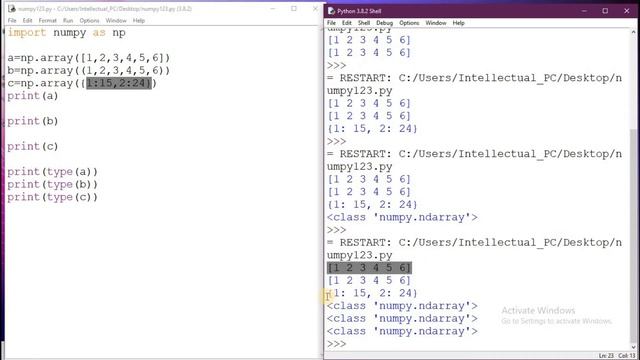Image resolution: width=640 pixels, height=360 pixels.
Task: Open Debug menu in Python Shell
Action: click(384, 23)
